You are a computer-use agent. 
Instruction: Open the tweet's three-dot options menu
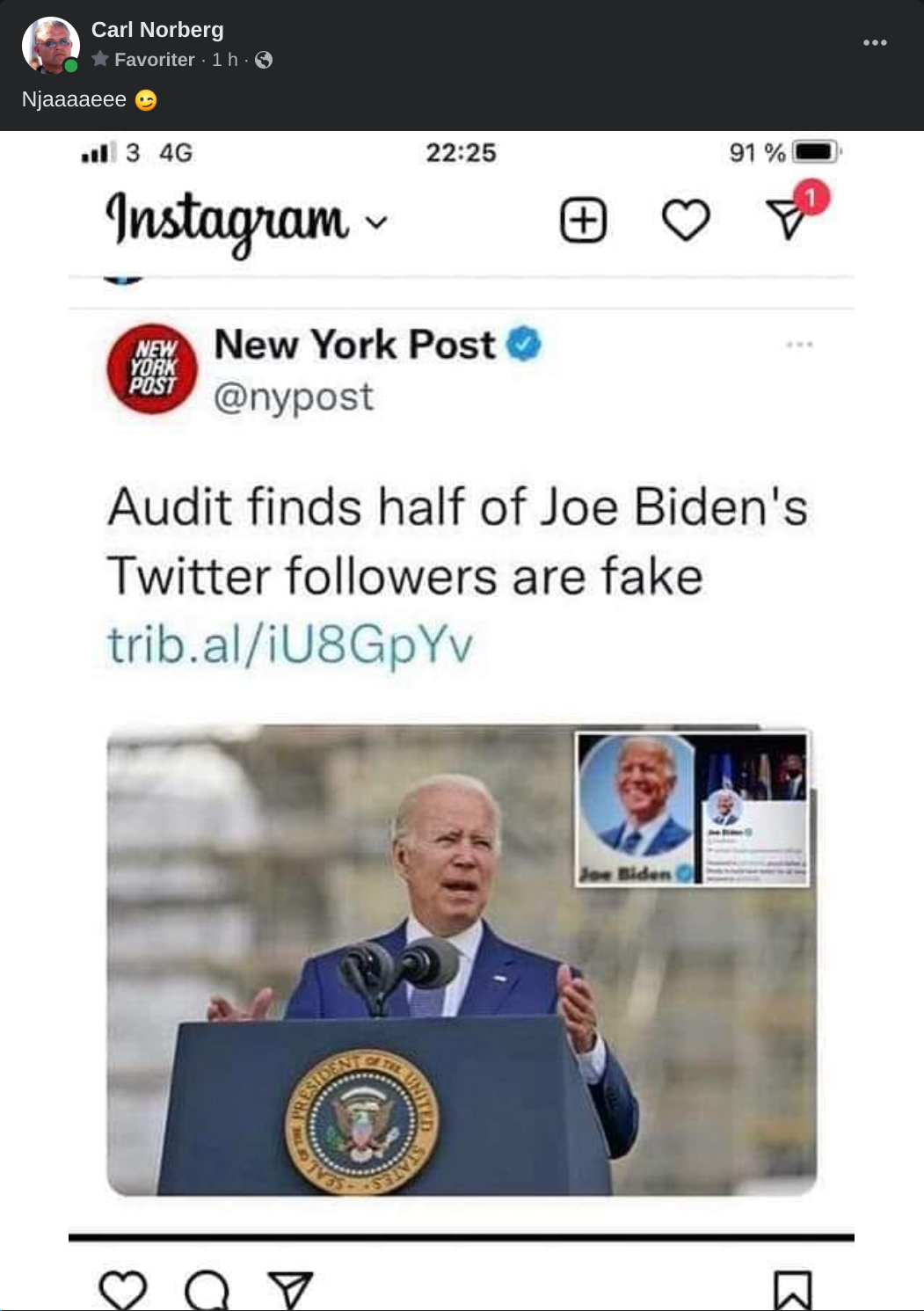tap(799, 344)
